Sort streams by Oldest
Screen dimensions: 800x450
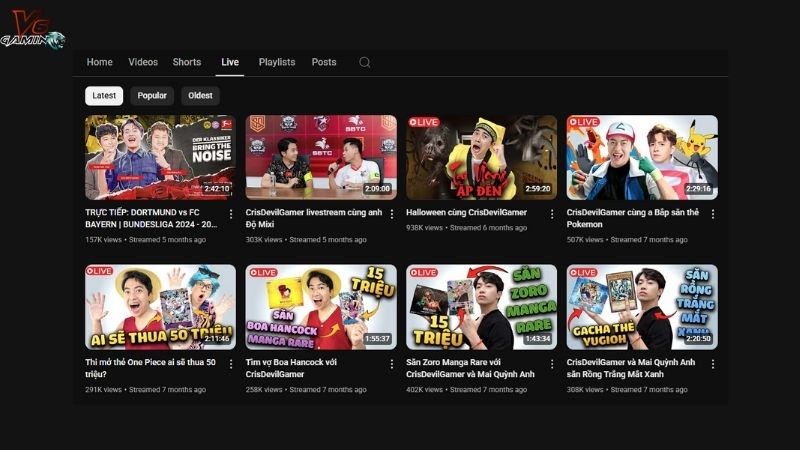[x=200, y=95]
